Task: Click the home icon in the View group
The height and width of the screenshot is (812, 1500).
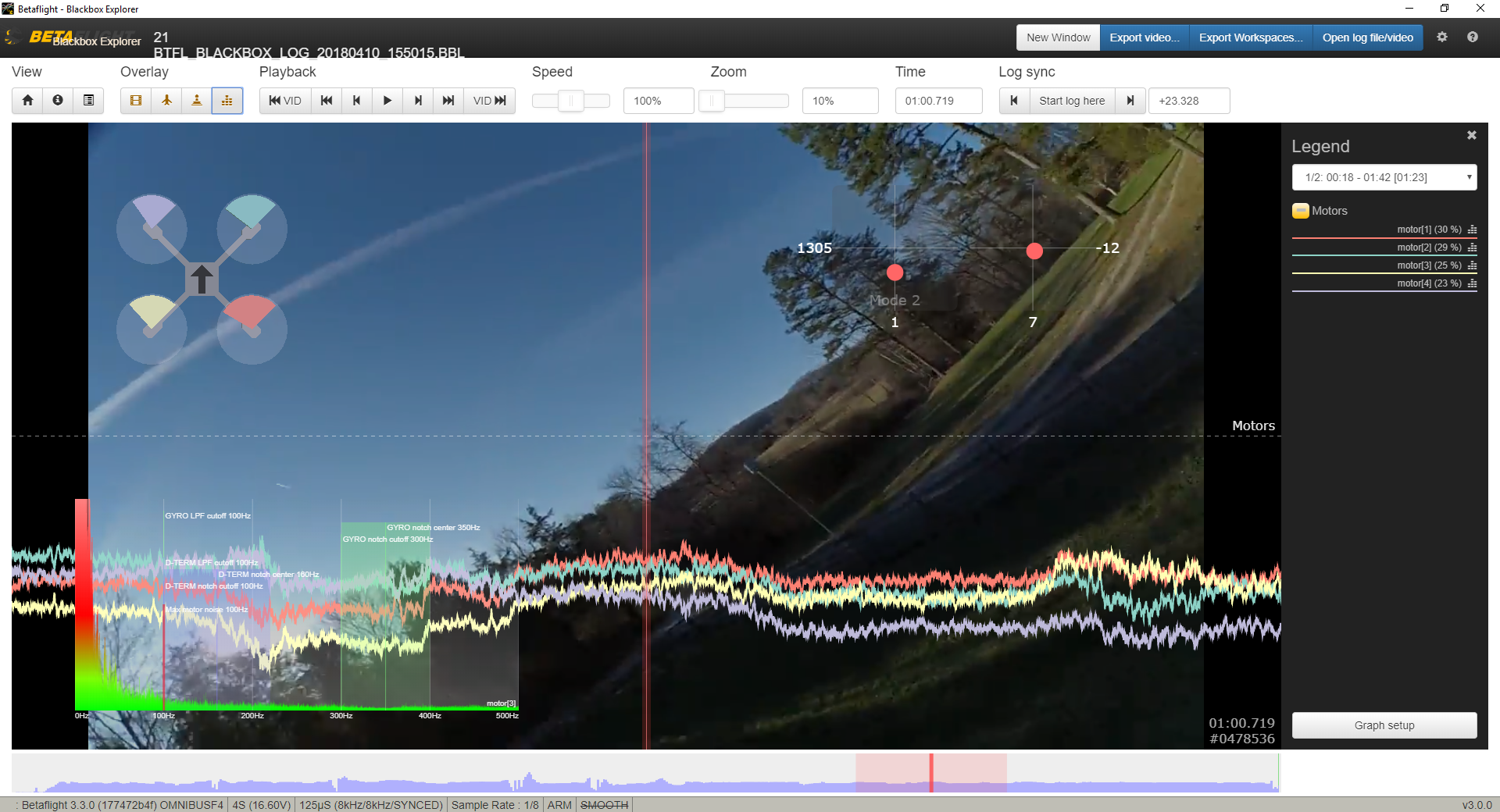Action: click(27, 100)
